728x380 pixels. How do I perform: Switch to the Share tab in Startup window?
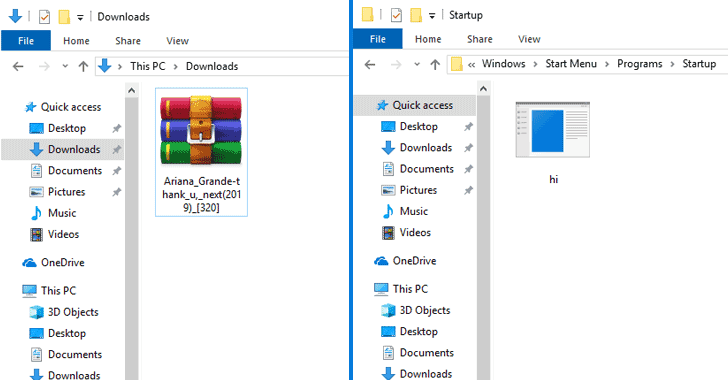(480, 39)
